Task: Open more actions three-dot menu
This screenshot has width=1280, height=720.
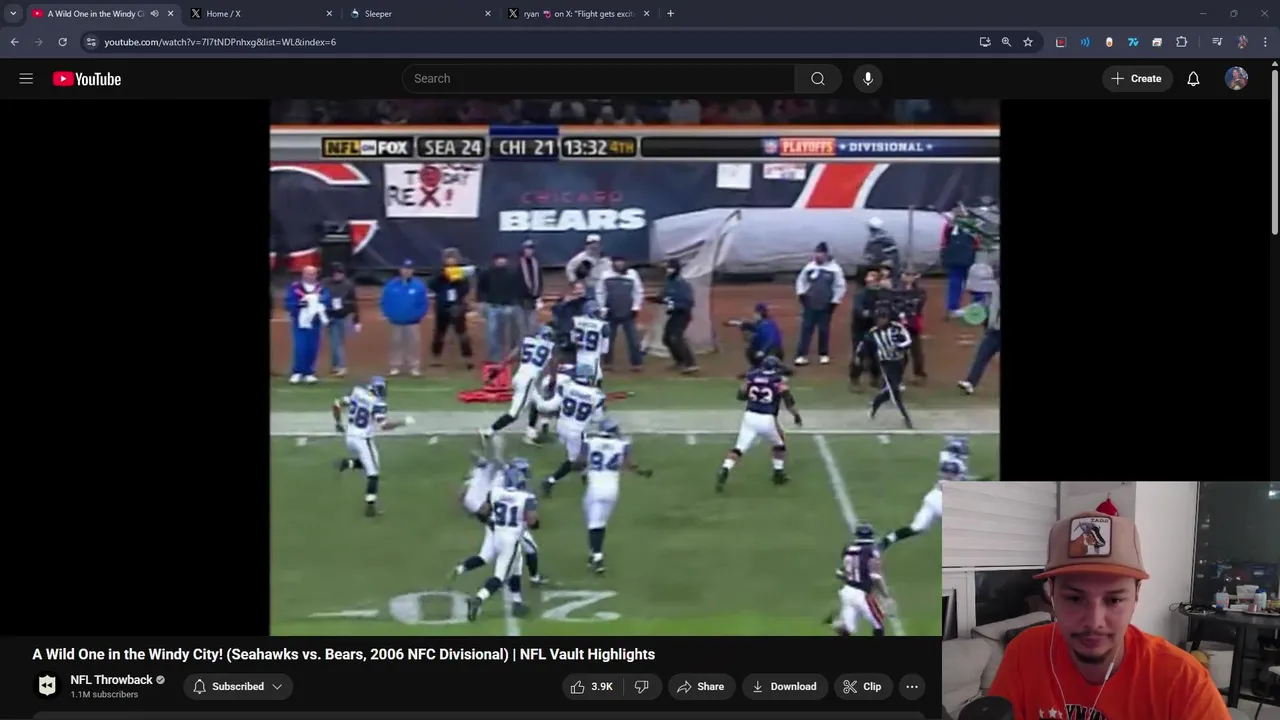Action: point(911,687)
